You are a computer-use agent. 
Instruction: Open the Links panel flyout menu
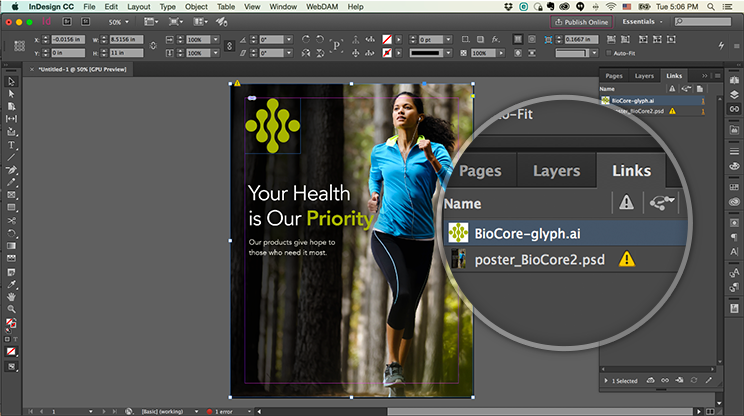pyautogui.click(x=718, y=76)
